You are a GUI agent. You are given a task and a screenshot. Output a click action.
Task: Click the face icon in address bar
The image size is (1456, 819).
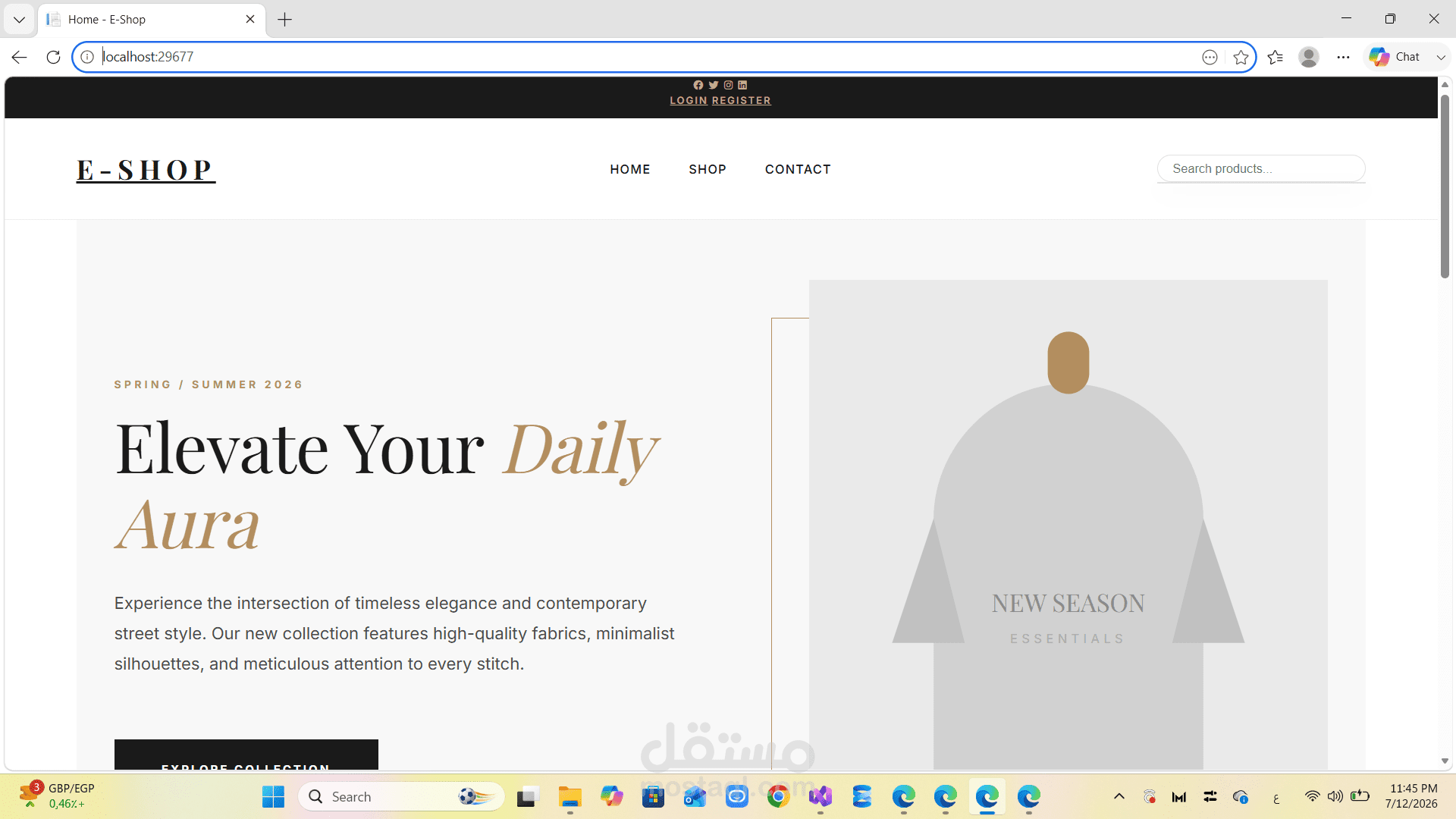click(1210, 57)
